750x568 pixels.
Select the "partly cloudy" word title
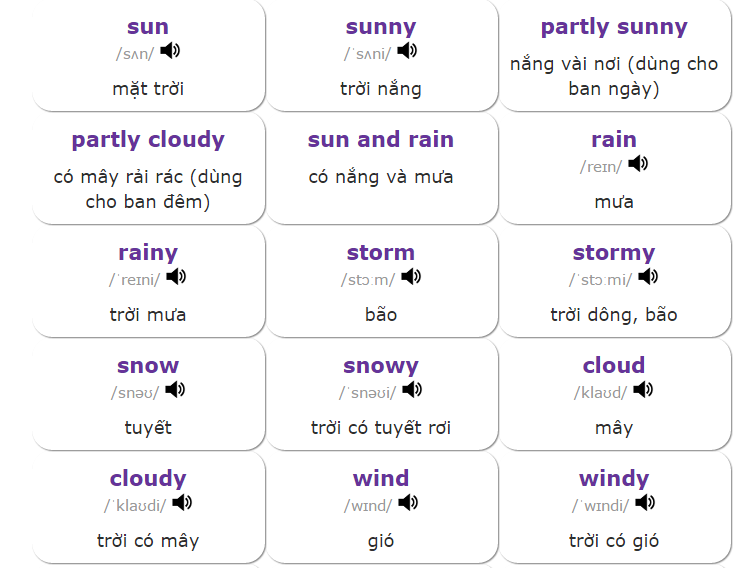point(148,140)
